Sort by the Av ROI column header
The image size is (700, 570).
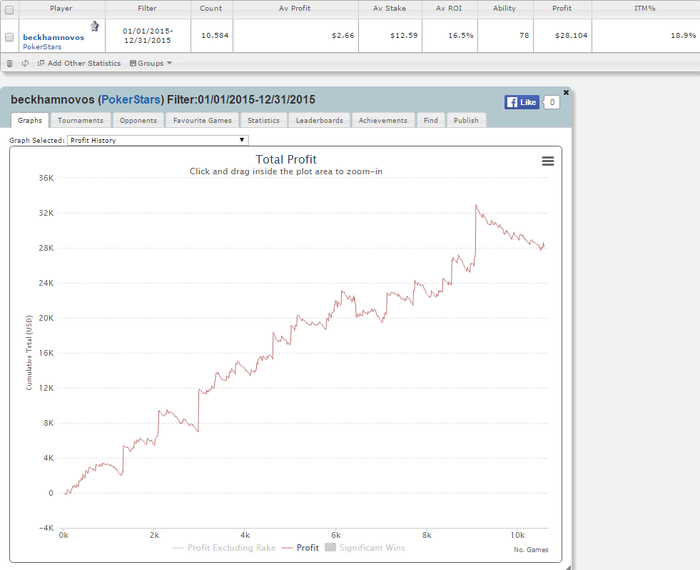449,8
